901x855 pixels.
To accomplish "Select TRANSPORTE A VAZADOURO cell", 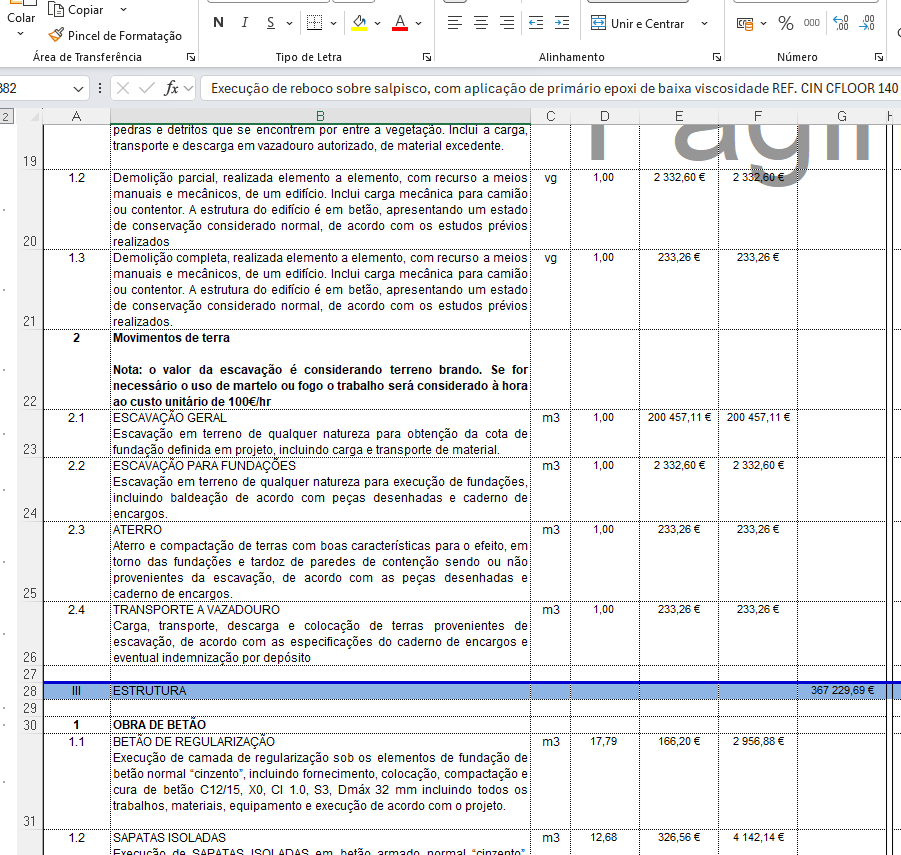I will [320, 634].
